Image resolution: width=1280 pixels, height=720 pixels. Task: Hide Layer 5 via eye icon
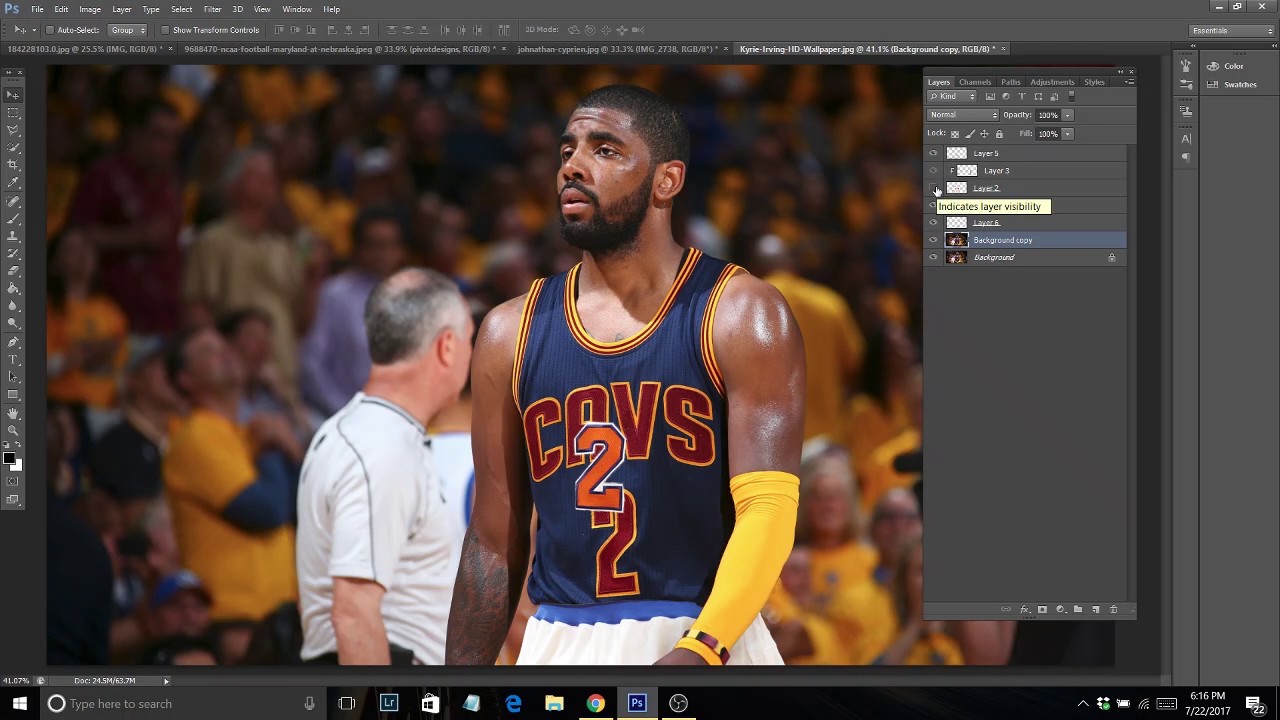click(x=933, y=153)
